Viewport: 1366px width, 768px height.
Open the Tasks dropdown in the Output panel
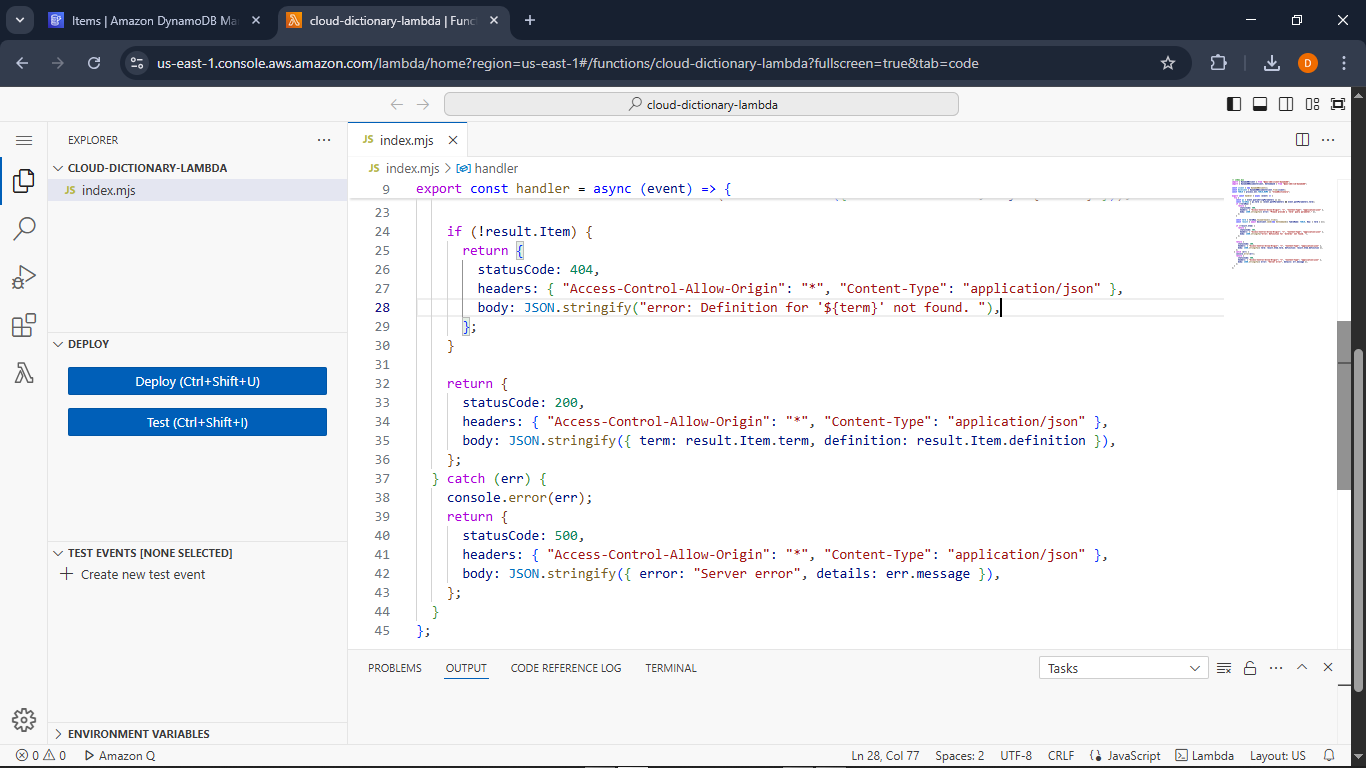tap(1123, 667)
